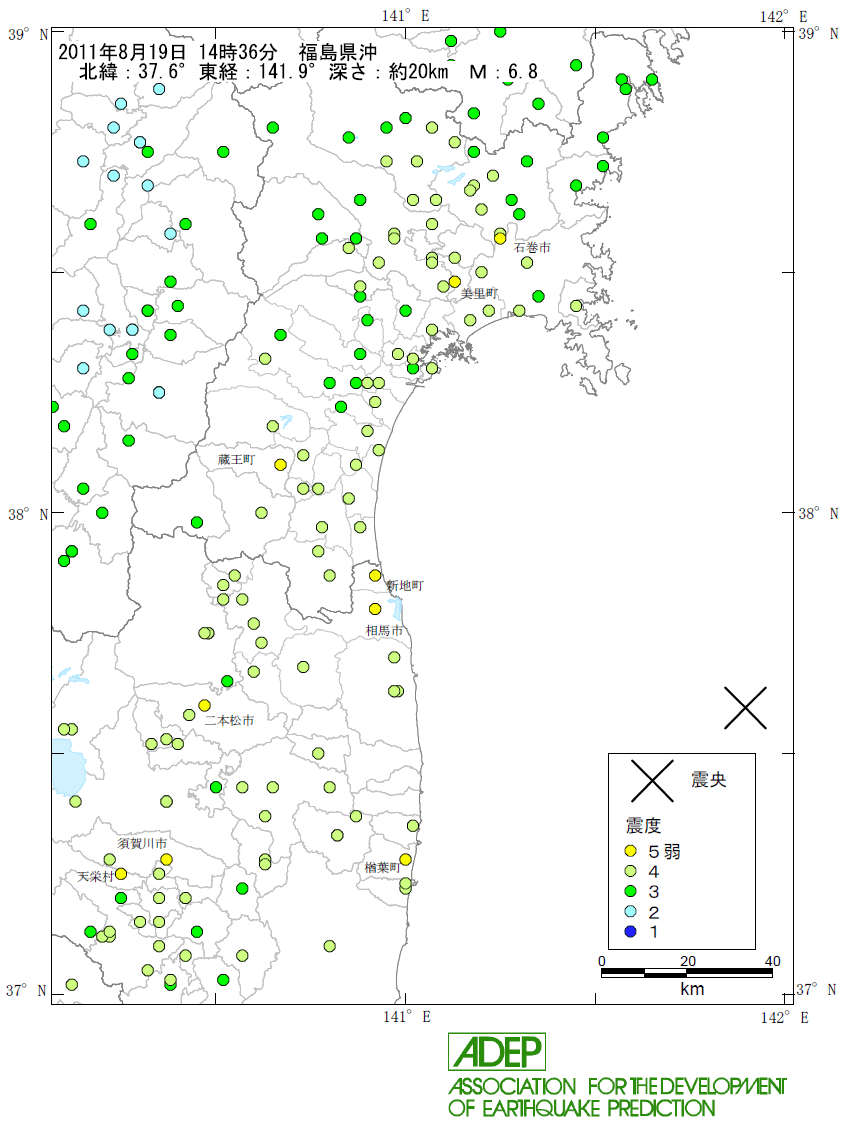Click the earthquake date and time title line

tap(217, 52)
